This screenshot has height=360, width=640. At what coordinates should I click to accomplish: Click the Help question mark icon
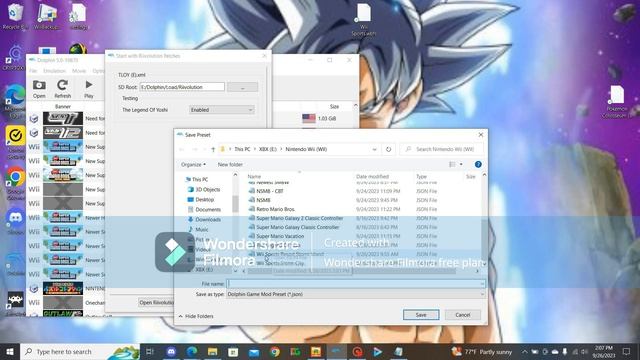click(x=478, y=164)
